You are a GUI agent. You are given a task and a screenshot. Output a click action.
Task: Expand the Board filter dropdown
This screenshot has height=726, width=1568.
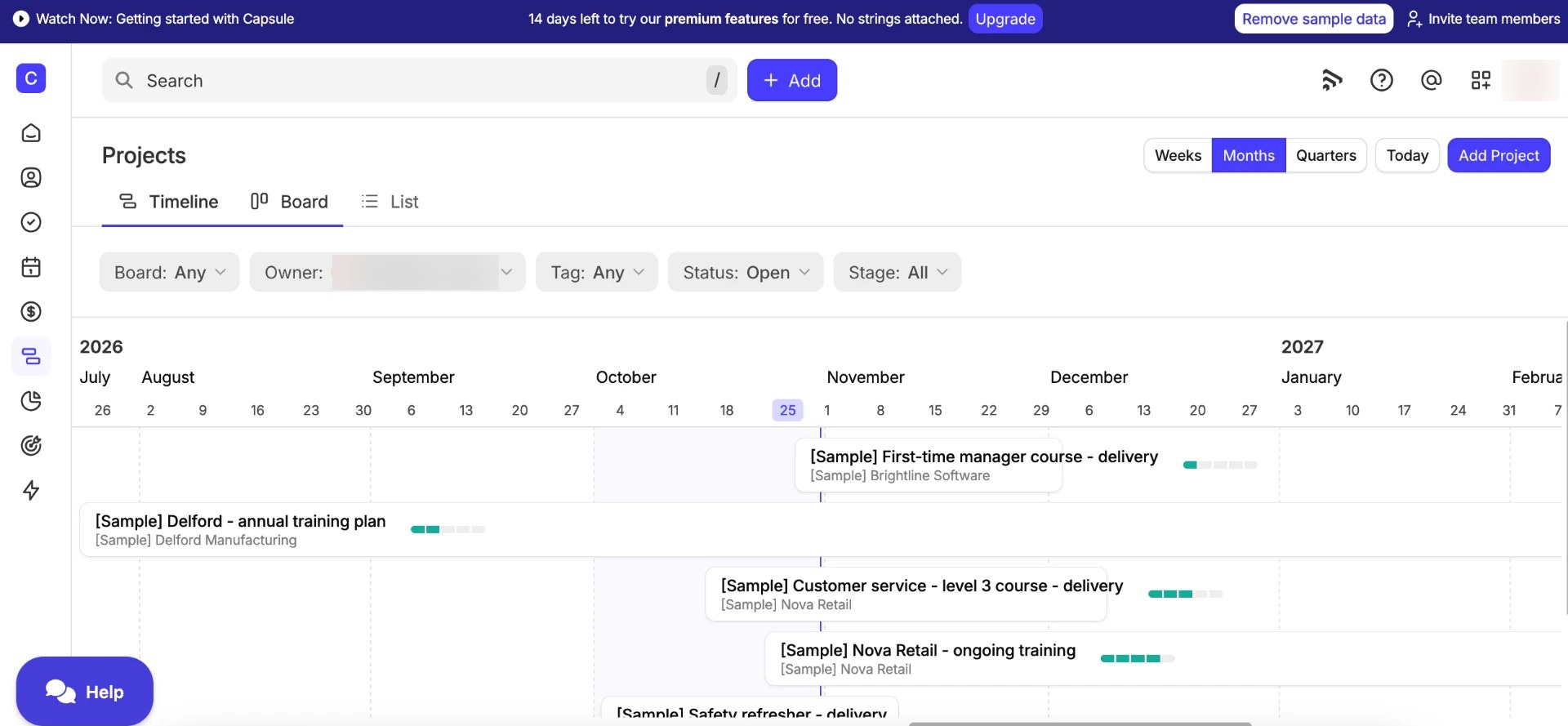(x=169, y=272)
